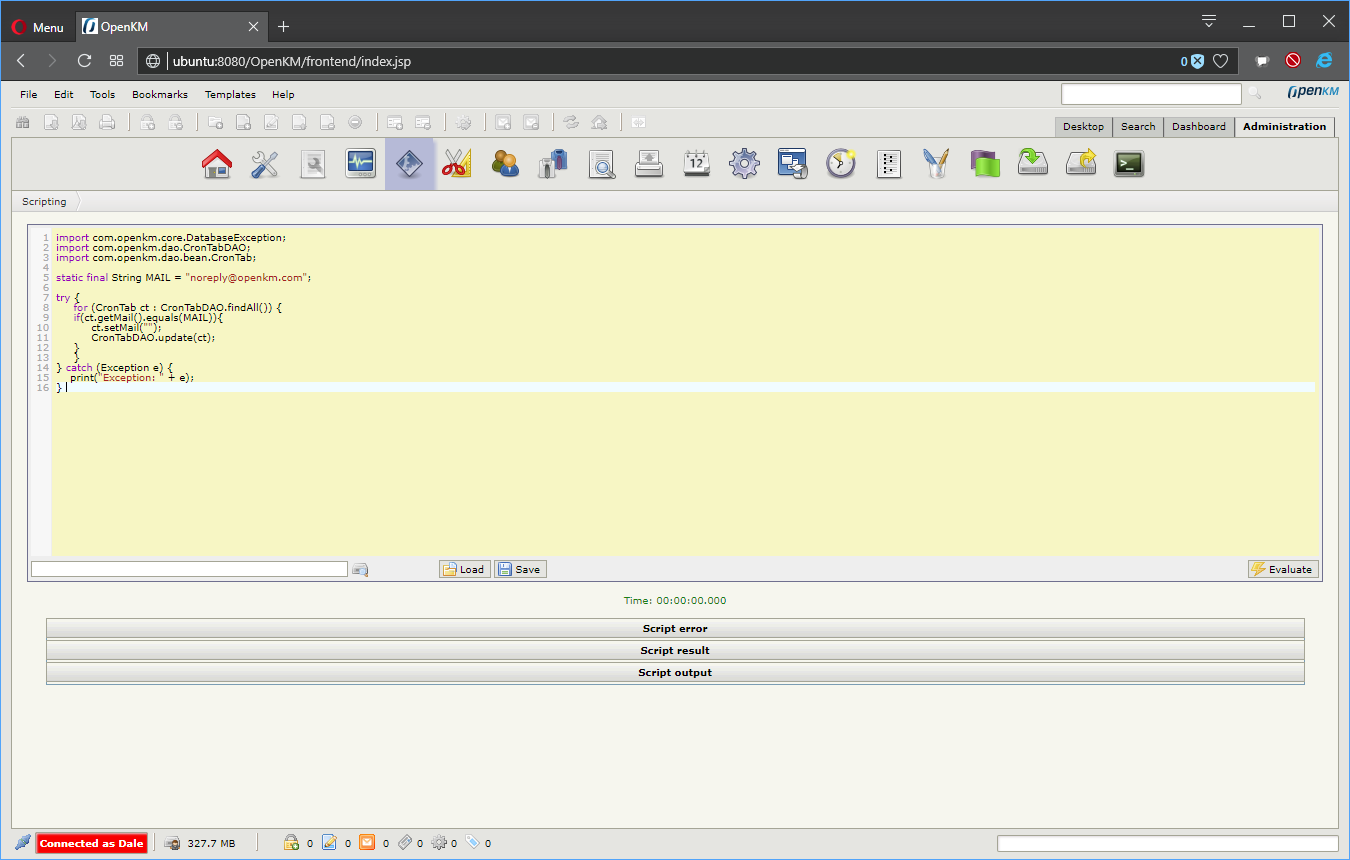Expand the Script error panel

coord(675,628)
